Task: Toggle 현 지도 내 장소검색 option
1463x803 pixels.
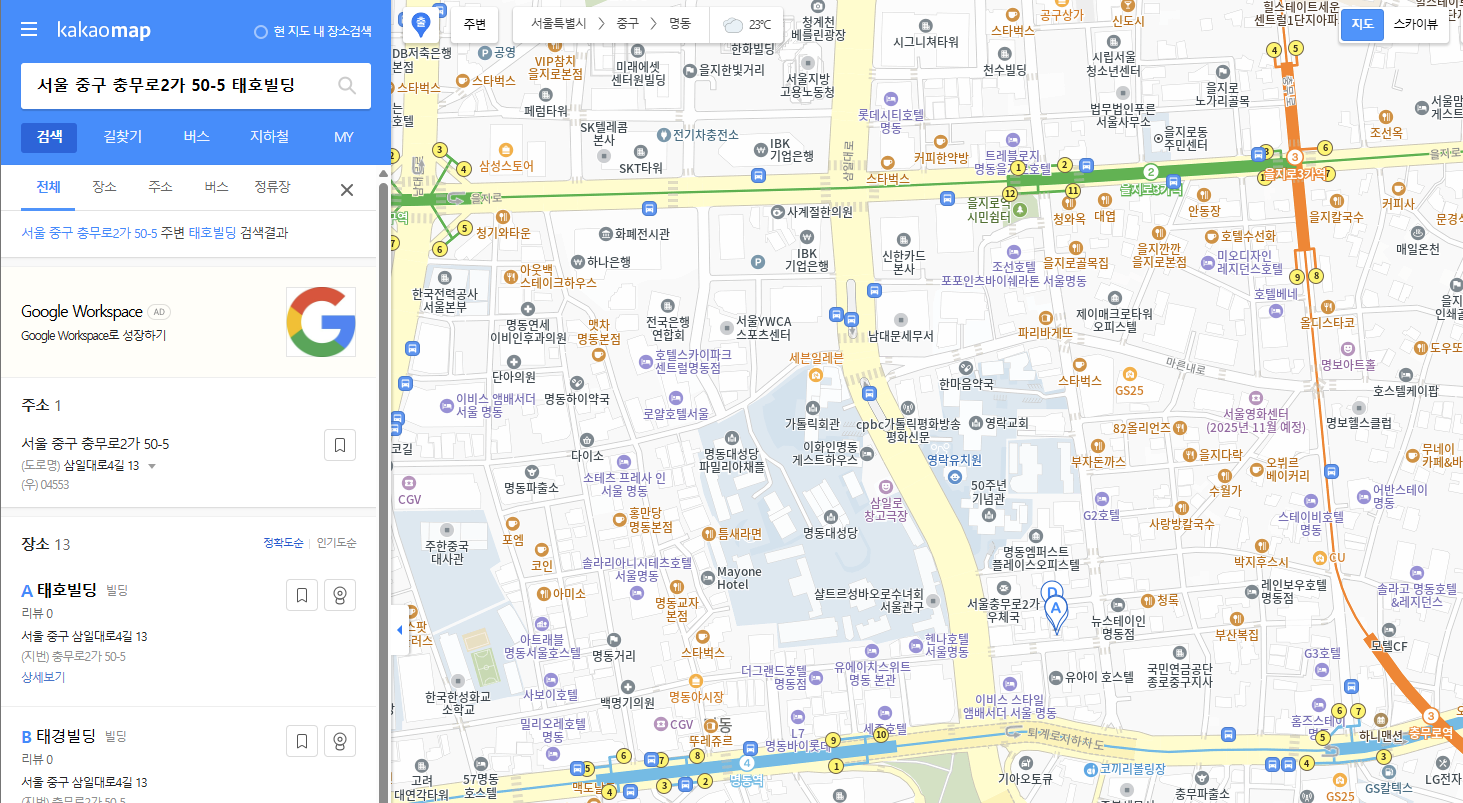Action: pos(314,31)
